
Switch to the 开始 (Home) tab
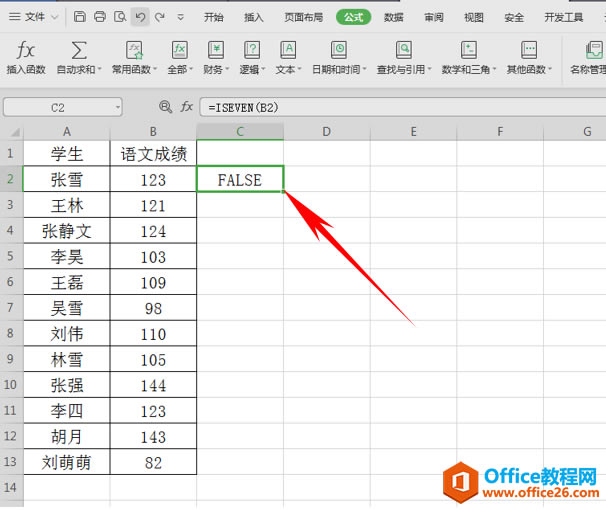click(x=213, y=17)
